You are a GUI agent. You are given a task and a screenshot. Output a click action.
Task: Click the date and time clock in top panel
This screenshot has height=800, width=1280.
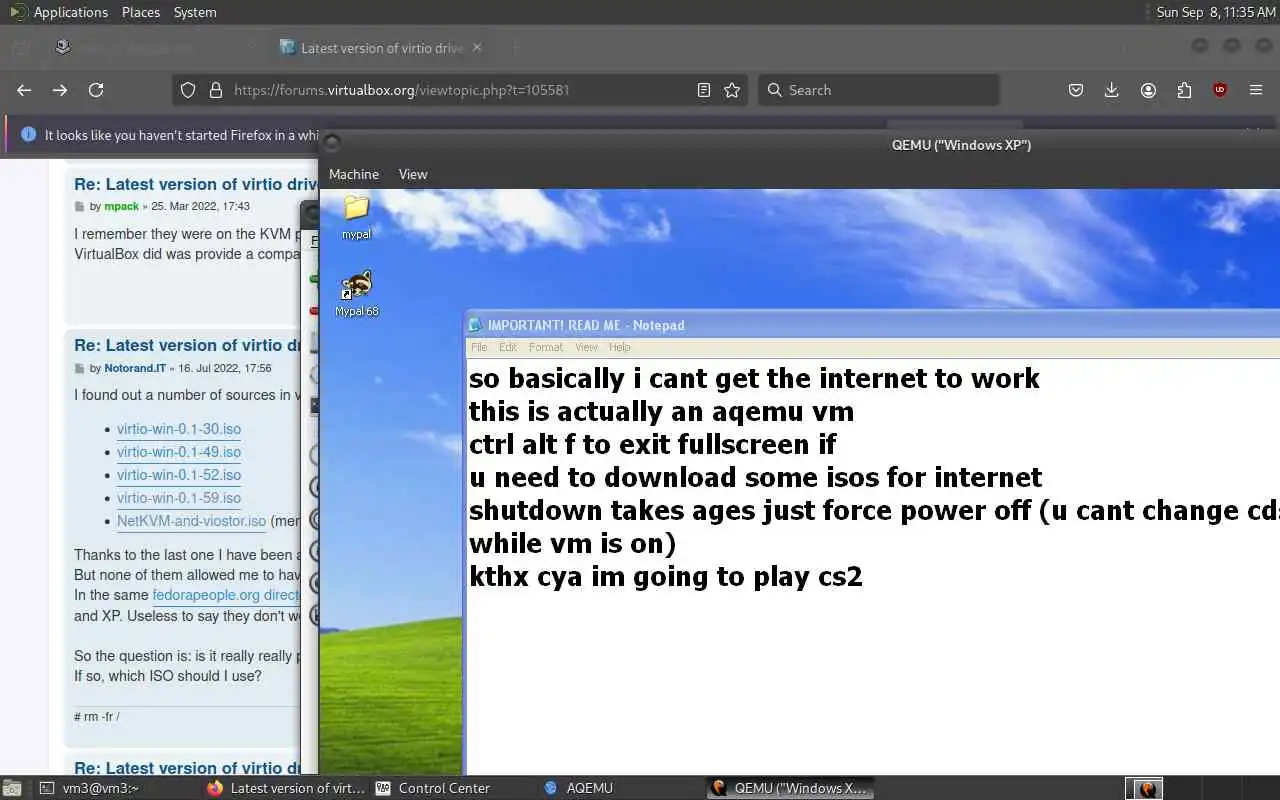tap(1216, 12)
